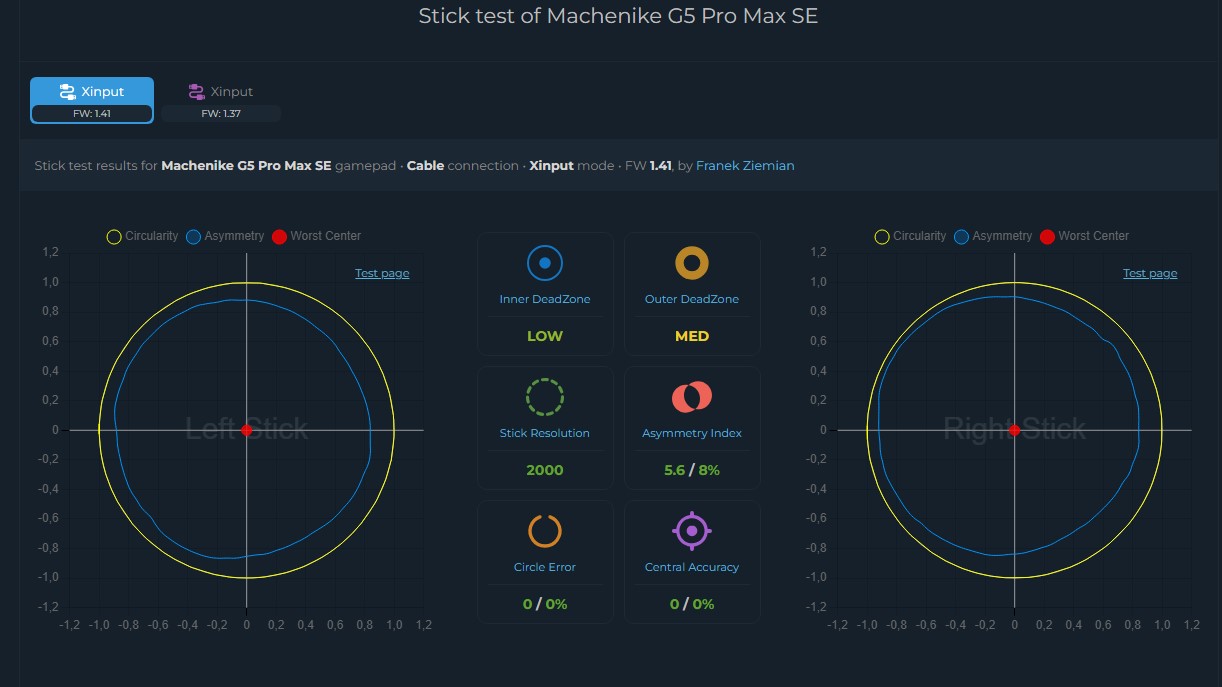The height and width of the screenshot is (687, 1222).
Task: Open the right stick Test page link
Action: (1150, 273)
